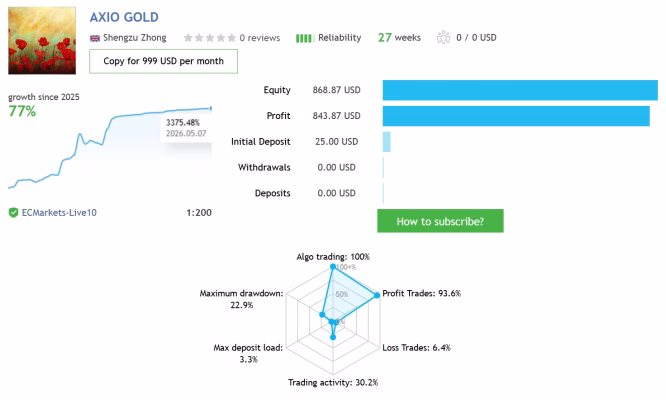Click the green Reliability bars icon
Screen dimensions: 666x400
coord(305,38)
